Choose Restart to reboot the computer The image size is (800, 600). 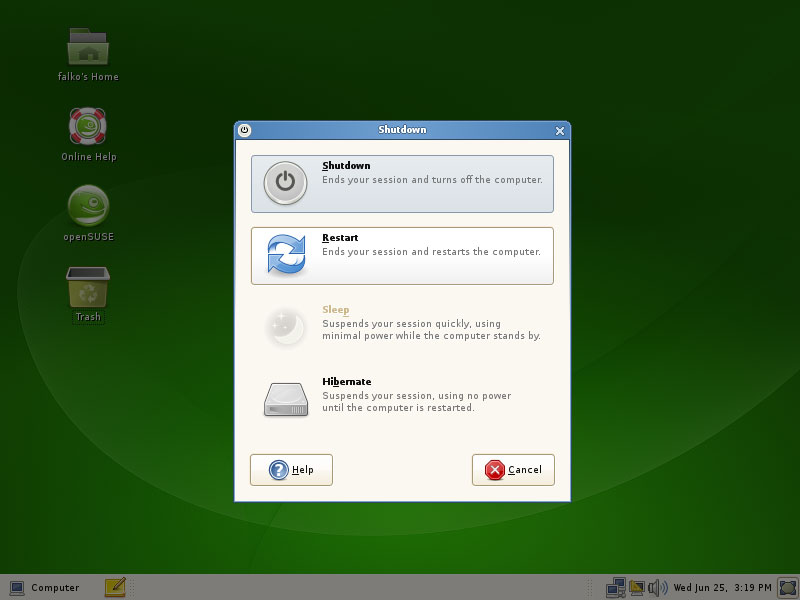click(x=402, y=256)
